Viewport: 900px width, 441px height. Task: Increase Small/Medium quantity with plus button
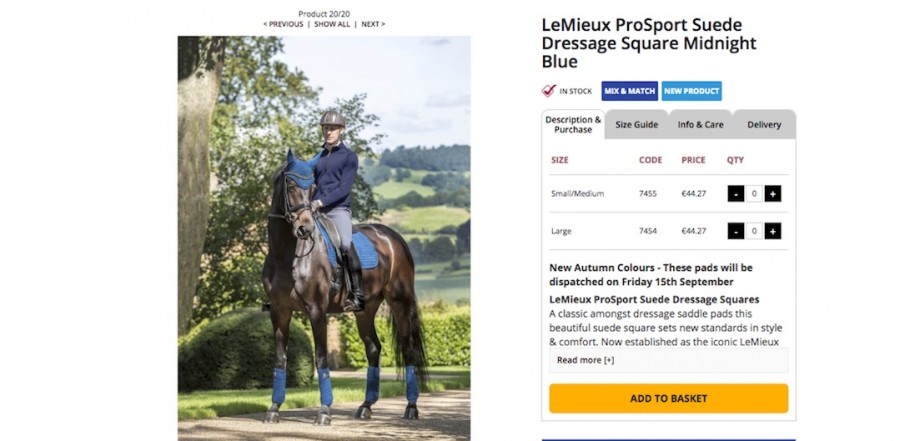773,194
